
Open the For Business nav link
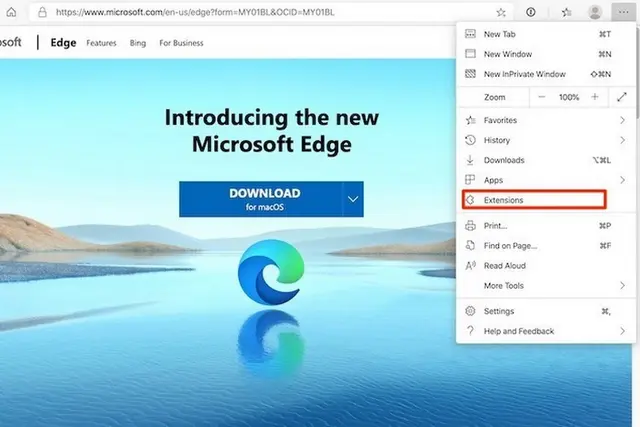[x=181, y=43]
